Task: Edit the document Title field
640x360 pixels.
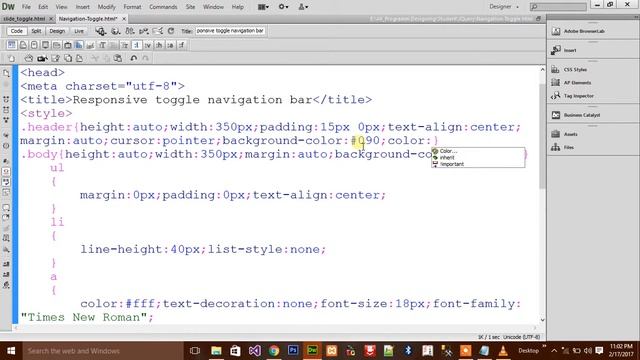Action: coord(230,31)
